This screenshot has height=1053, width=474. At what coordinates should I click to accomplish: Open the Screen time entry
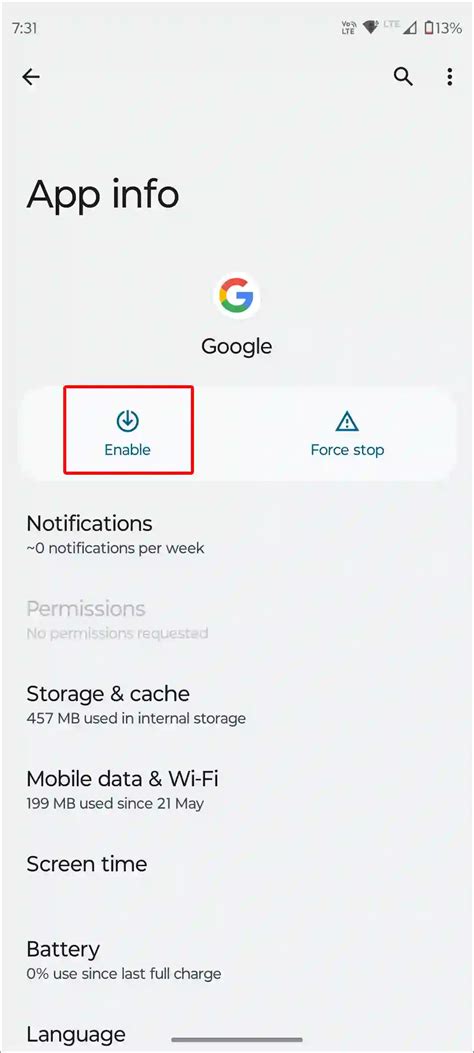pyautogui.click(x=237, y=864)
